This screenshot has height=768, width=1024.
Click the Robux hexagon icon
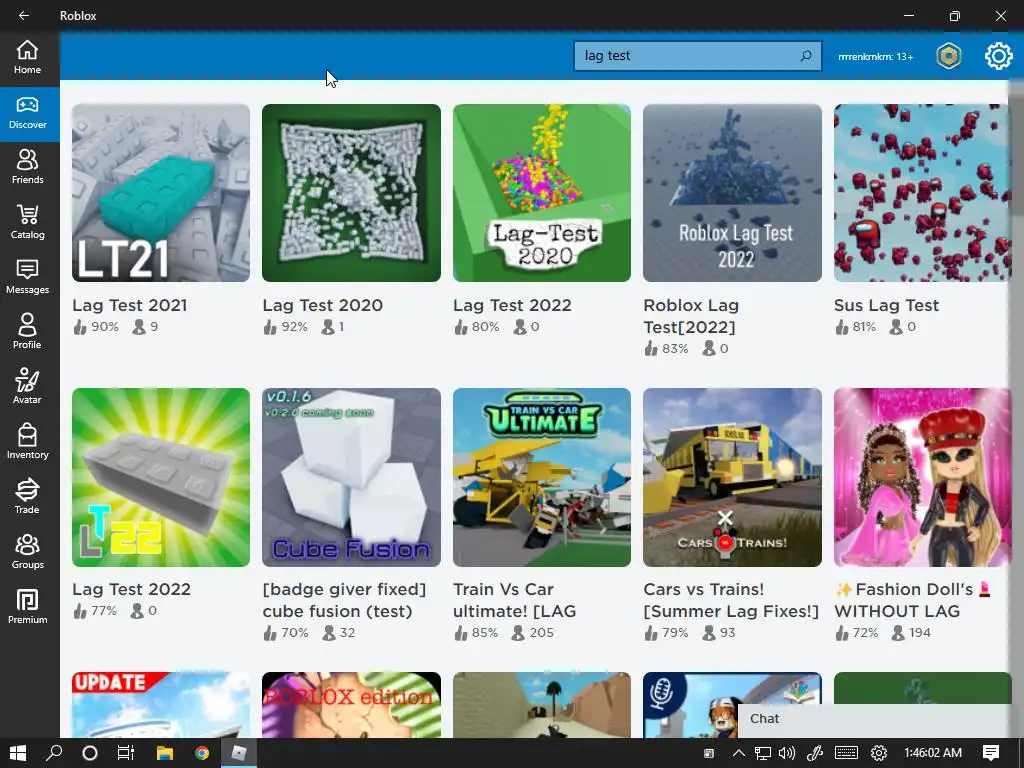(948, 56)
